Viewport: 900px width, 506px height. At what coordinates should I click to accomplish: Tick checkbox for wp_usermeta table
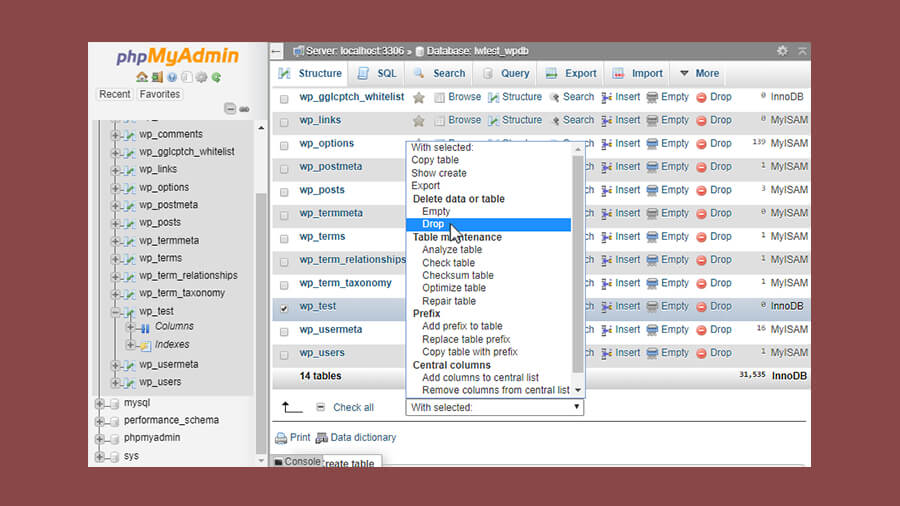click(x=284, y=332)
